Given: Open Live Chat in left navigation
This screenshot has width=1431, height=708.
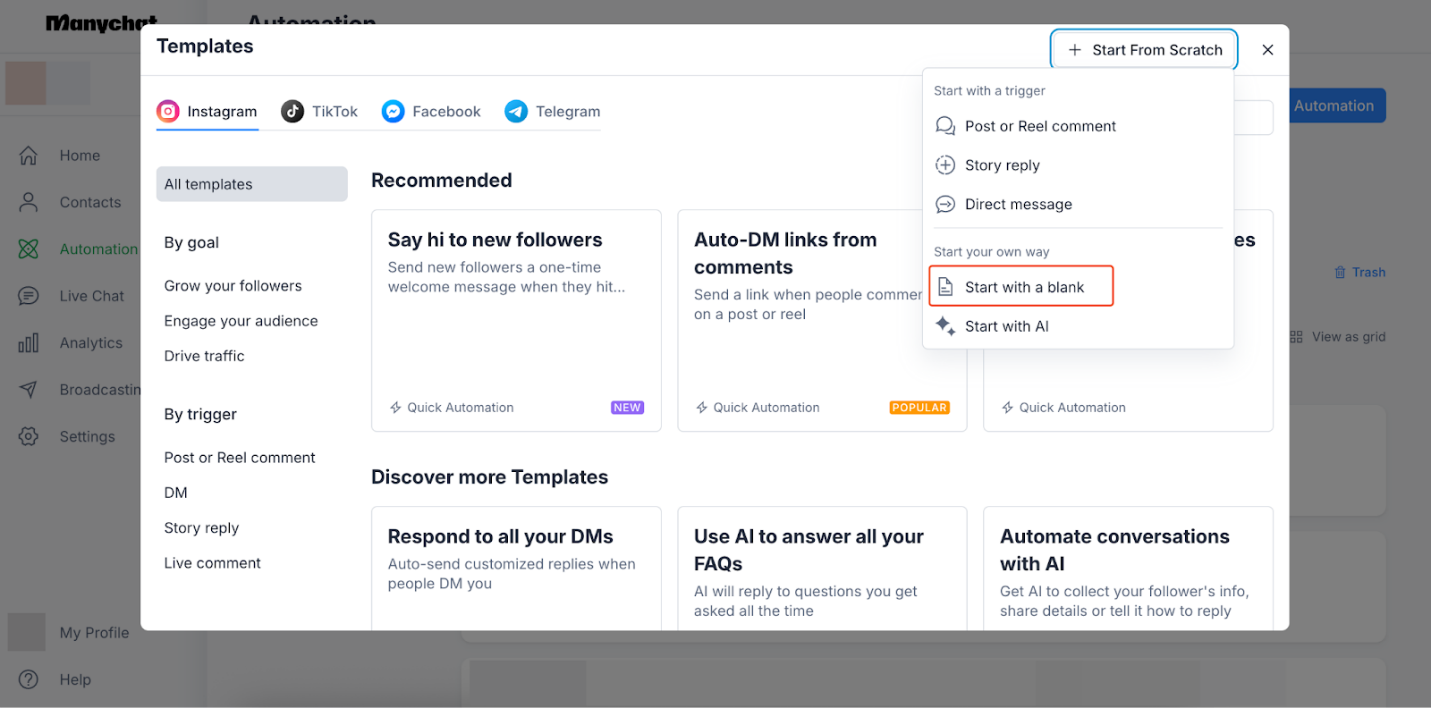Looking at the screenshot, I should coord(91,296).
